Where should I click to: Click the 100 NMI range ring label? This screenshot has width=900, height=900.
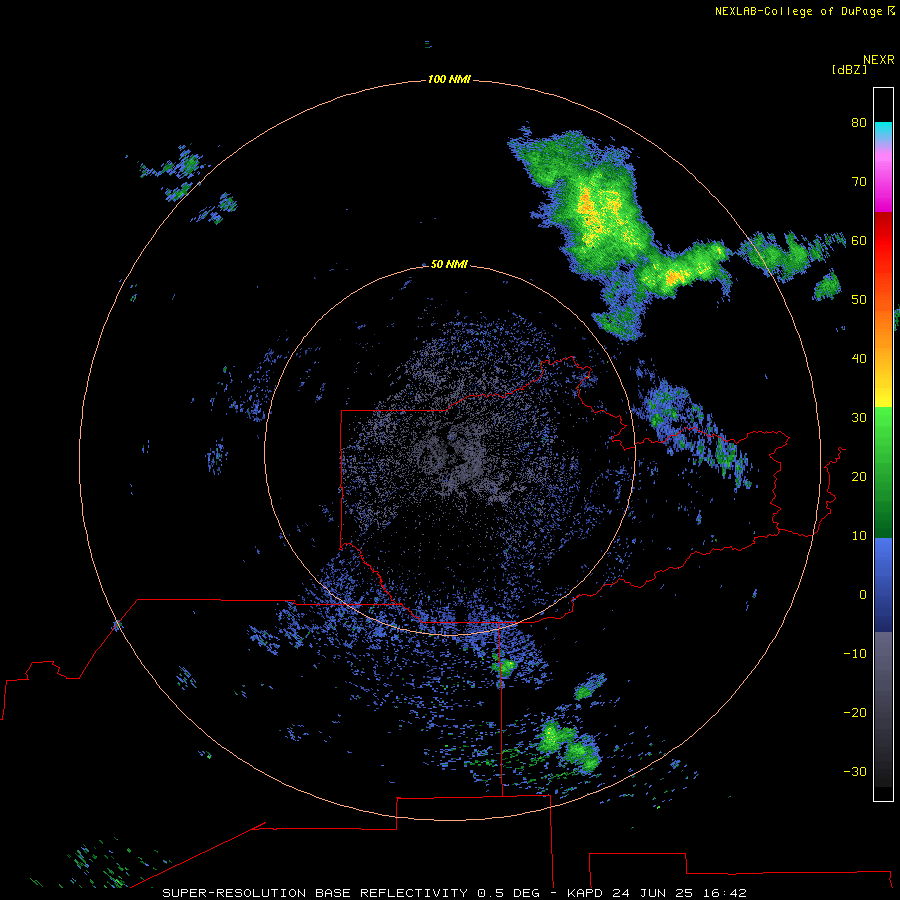click(449, 79)
